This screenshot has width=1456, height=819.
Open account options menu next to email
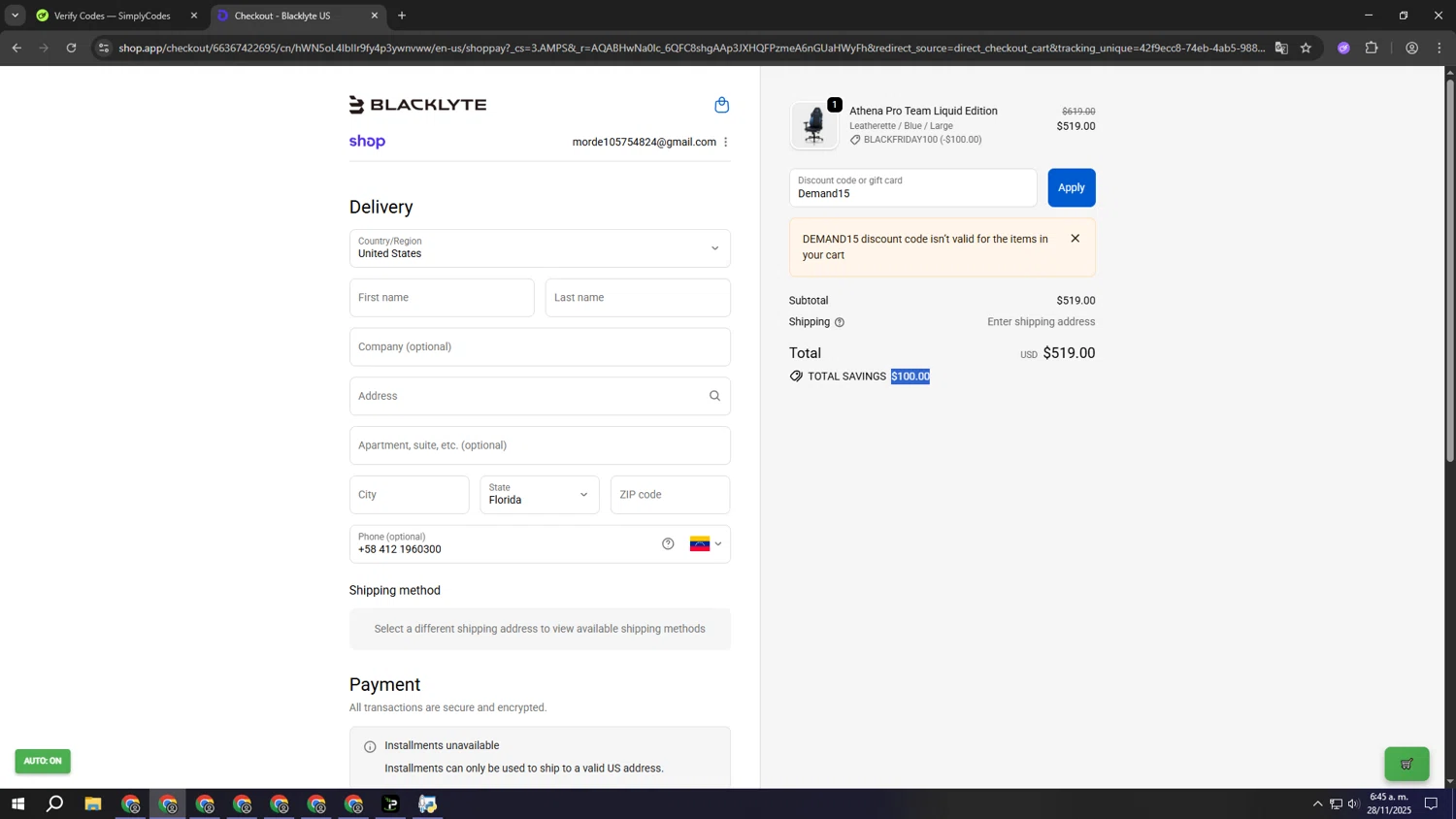[x=726, y=142]
